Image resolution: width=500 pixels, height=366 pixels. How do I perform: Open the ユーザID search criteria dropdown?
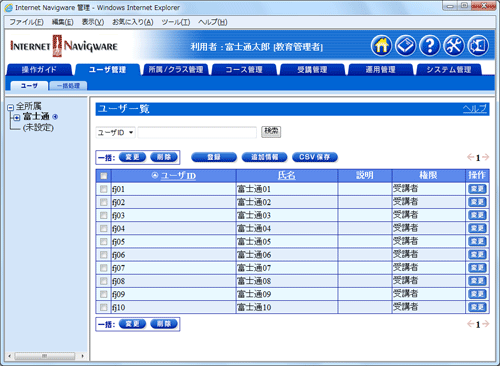point(116,132)
